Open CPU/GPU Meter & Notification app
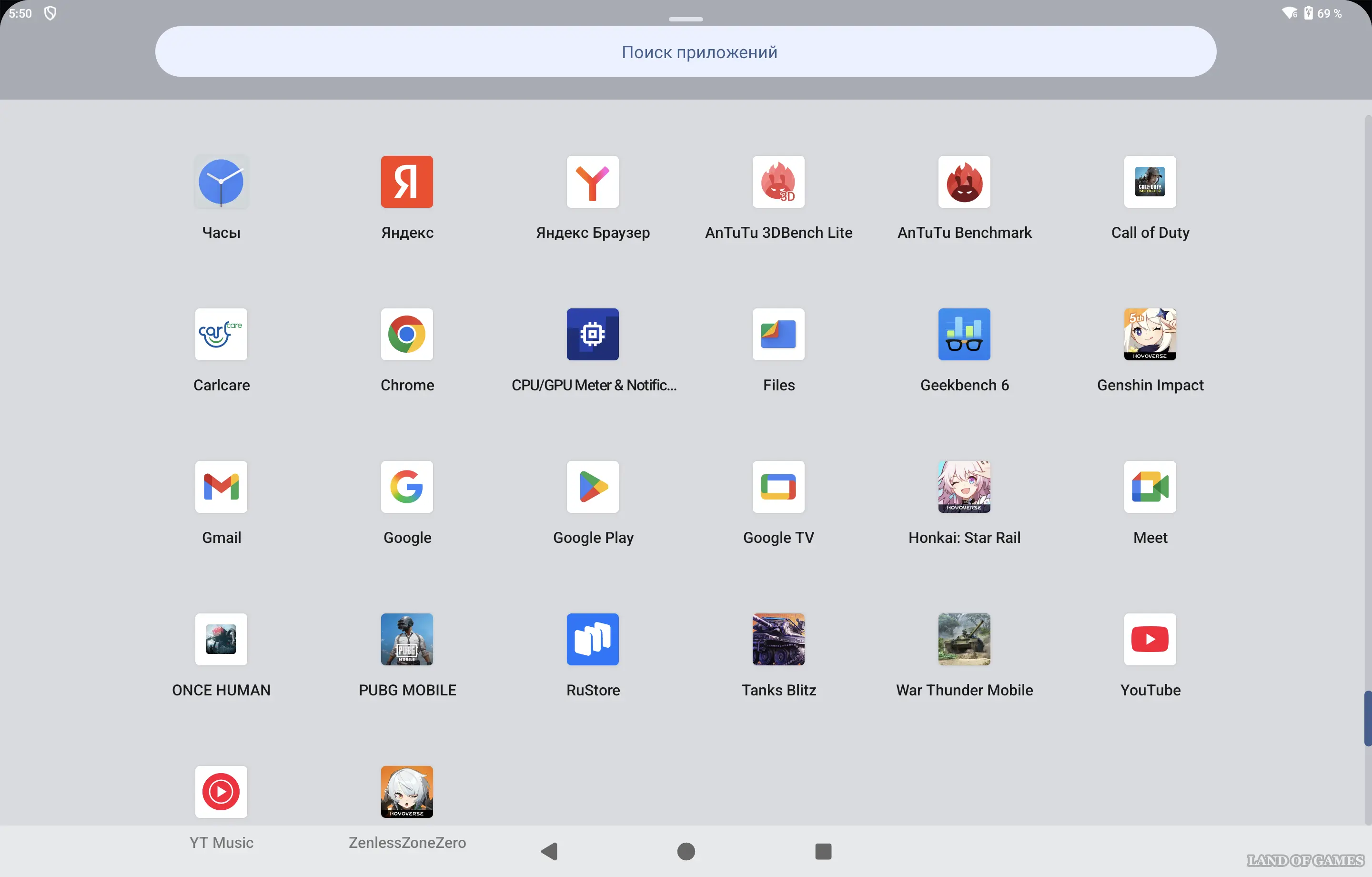Screen dimensions: 1372x877 (x=593, y=334)
